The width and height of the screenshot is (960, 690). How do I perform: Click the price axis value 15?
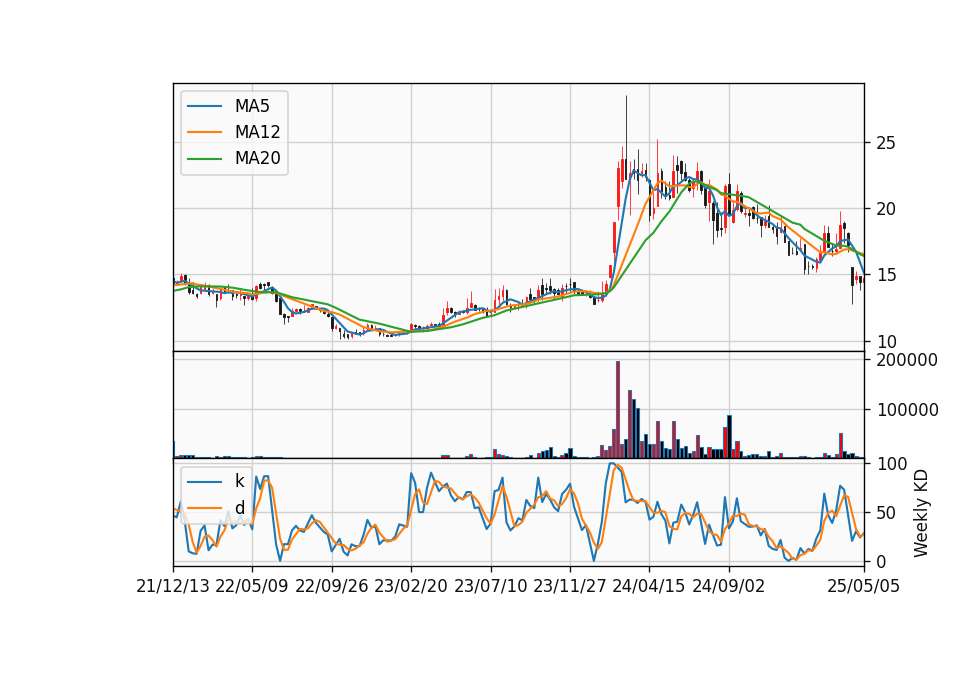(x=886, y=276)
